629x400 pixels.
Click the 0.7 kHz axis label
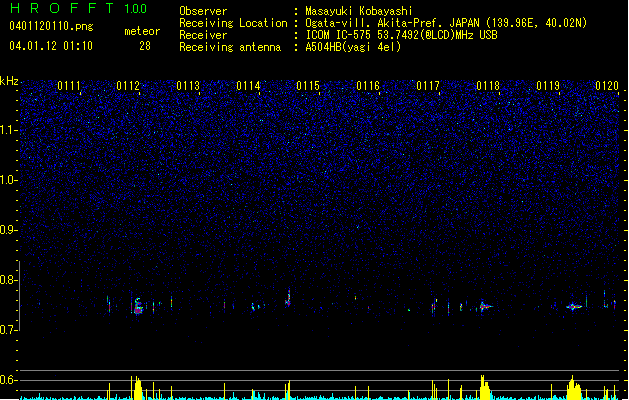tap(9, 330)
